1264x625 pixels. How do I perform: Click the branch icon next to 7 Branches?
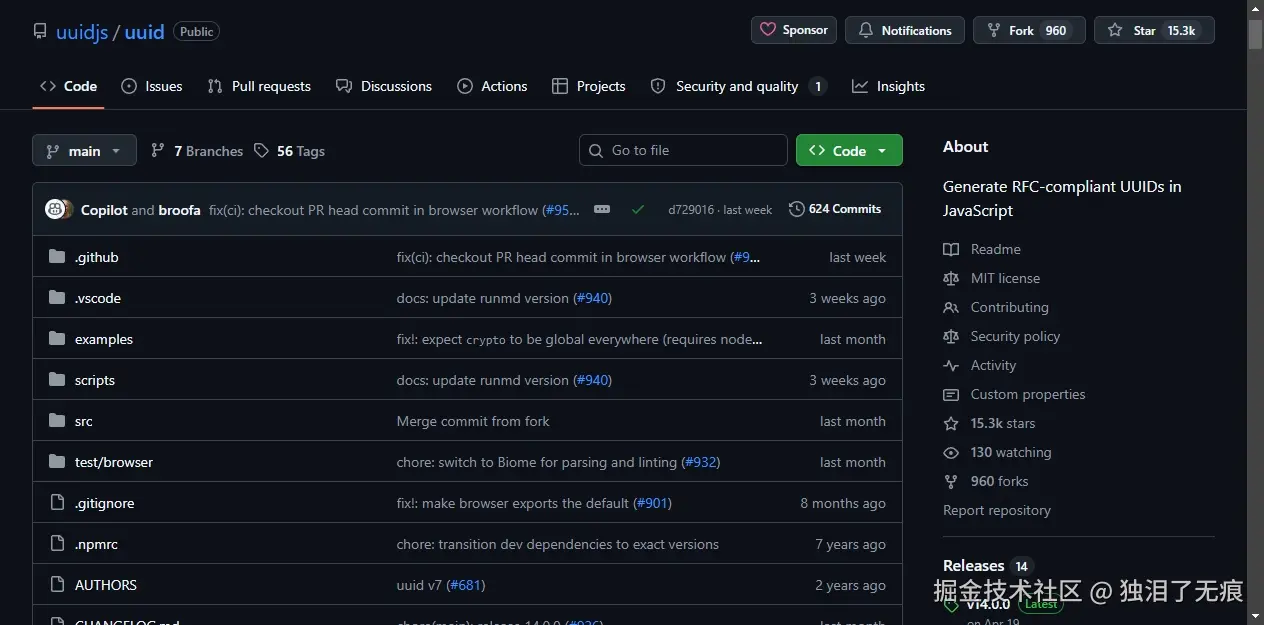(158, 150)
